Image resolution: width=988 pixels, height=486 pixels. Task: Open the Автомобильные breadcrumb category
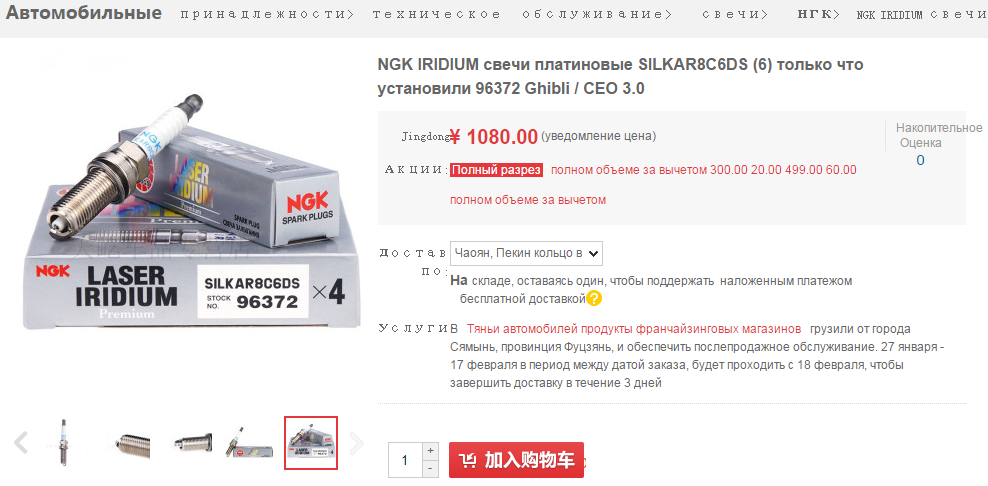coord(83,13)
